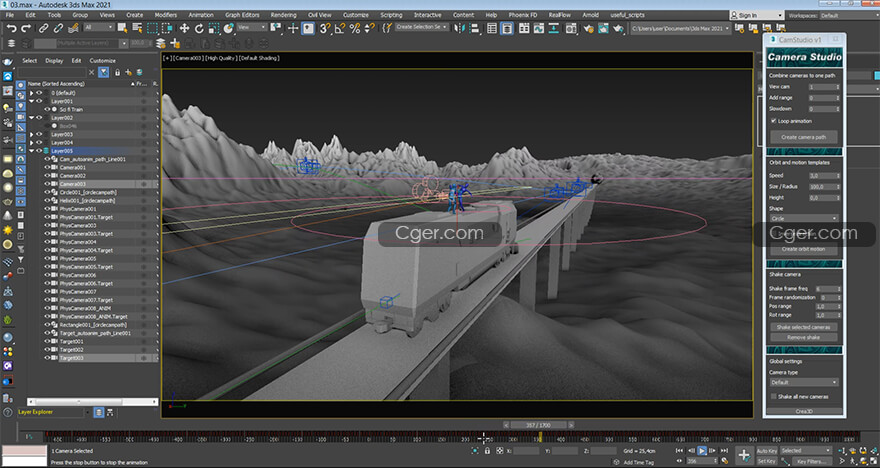Viewport: 880px width, 468px height.
Task: Toggle the Loop animation checkbox
Action: click(773, 121)
